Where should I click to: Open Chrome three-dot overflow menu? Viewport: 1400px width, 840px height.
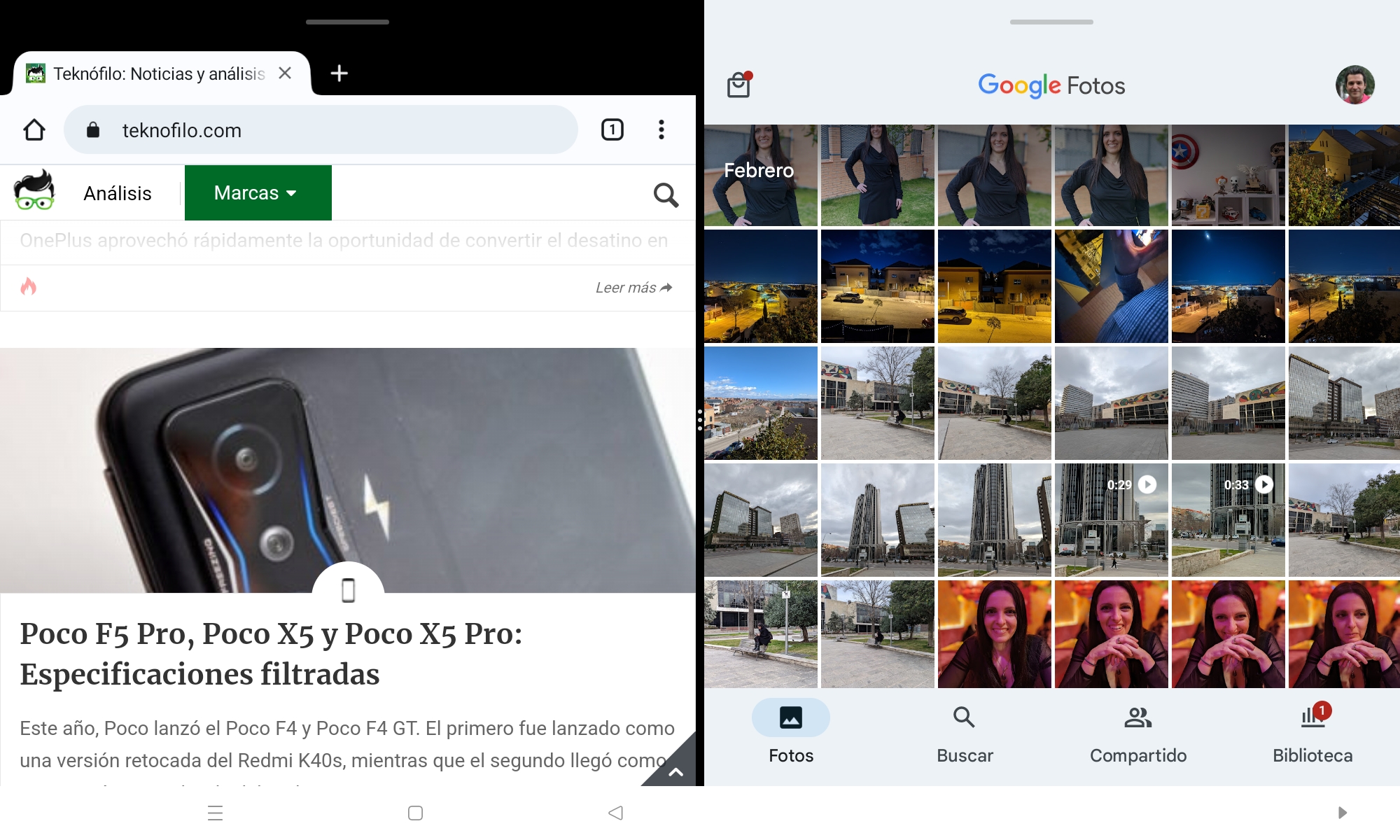point(661,129)
